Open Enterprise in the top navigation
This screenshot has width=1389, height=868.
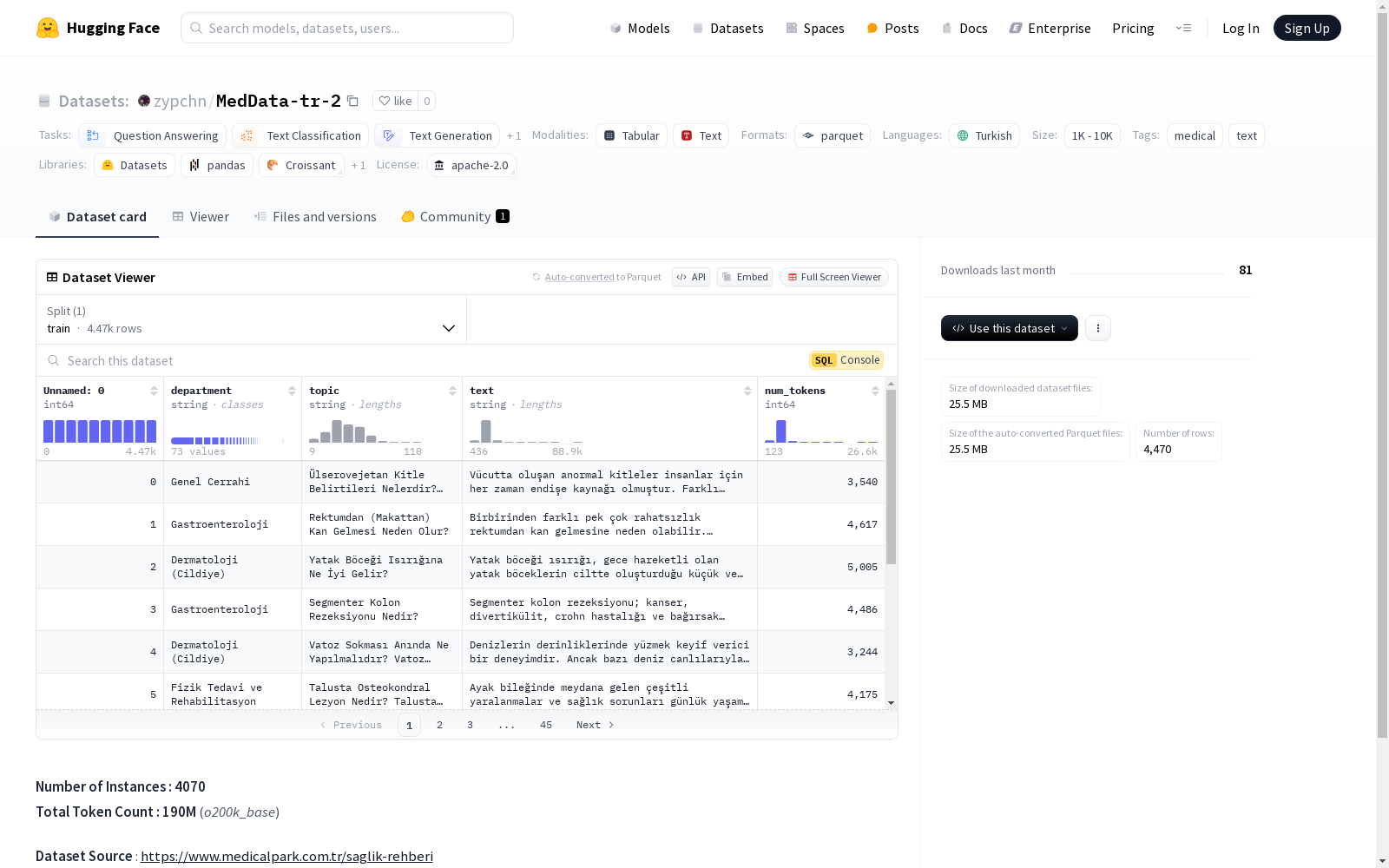[x=1050, y=28]
